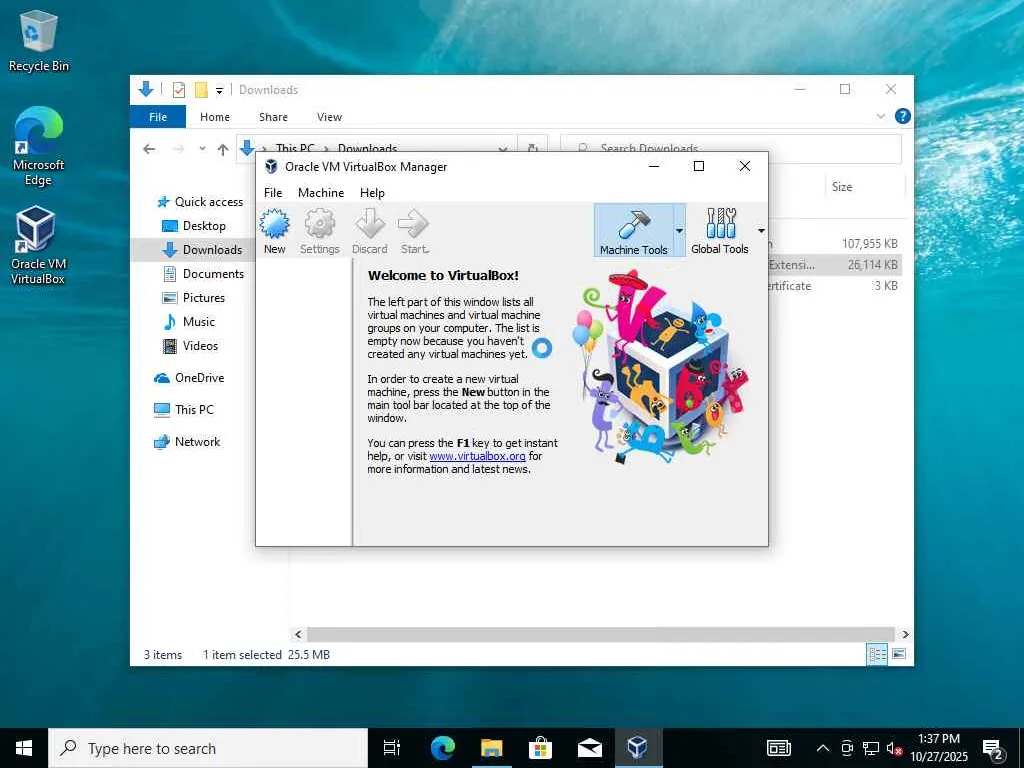Expand the Explorer ribbon chevron
This screenshot has width=1024, height=768.
pos(880,116)
